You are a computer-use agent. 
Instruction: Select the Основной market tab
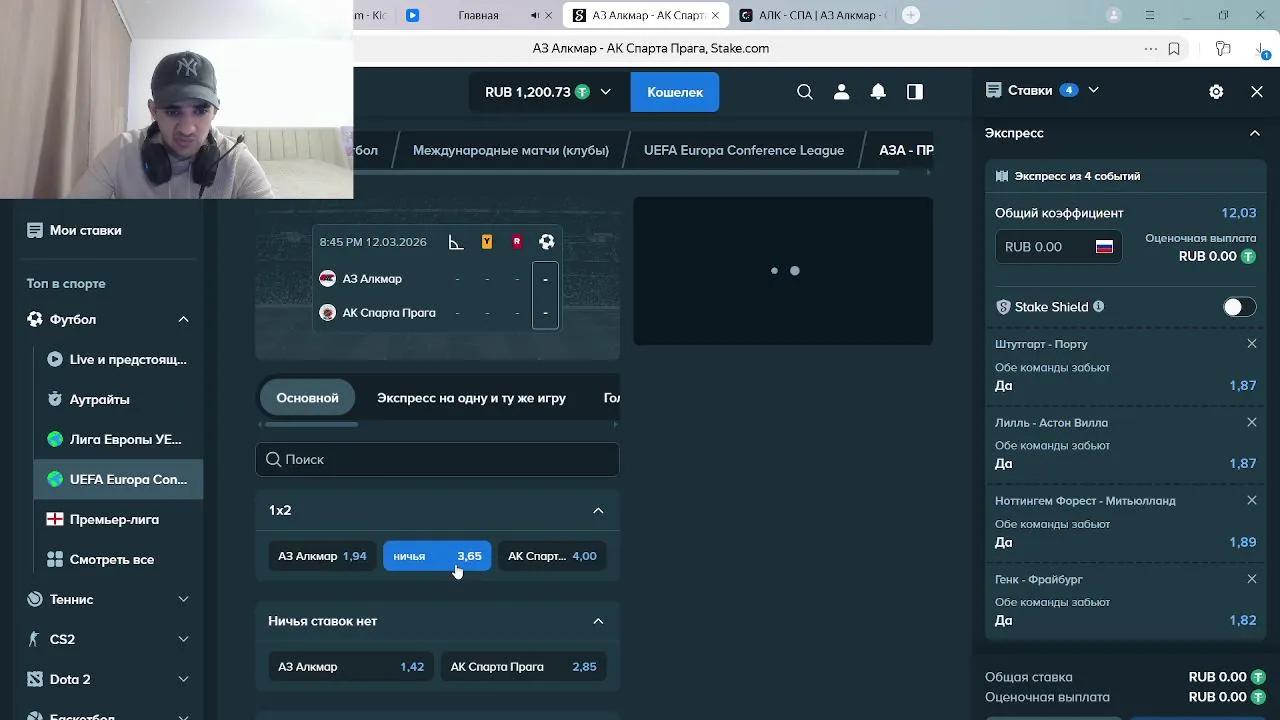tap(307, 398)
